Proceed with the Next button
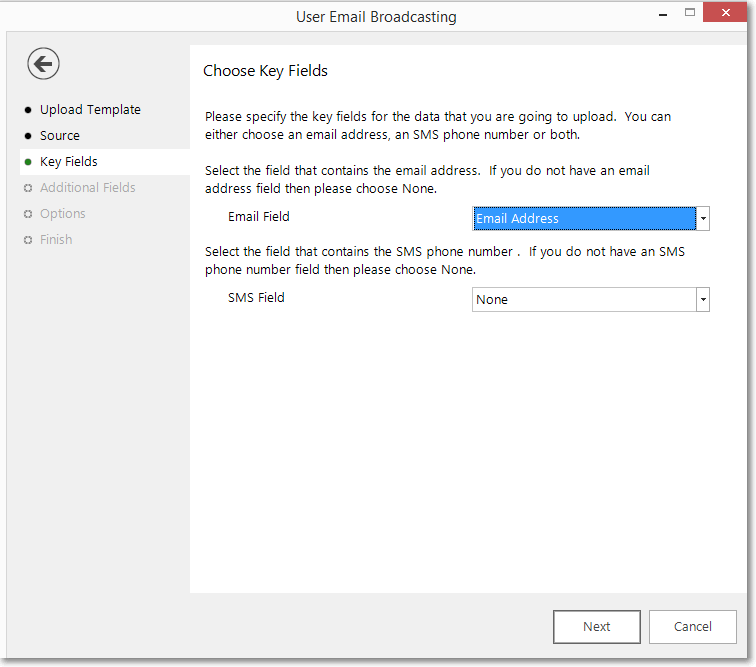756x667 pixels. pyautogui.click(x=597, y=626)
